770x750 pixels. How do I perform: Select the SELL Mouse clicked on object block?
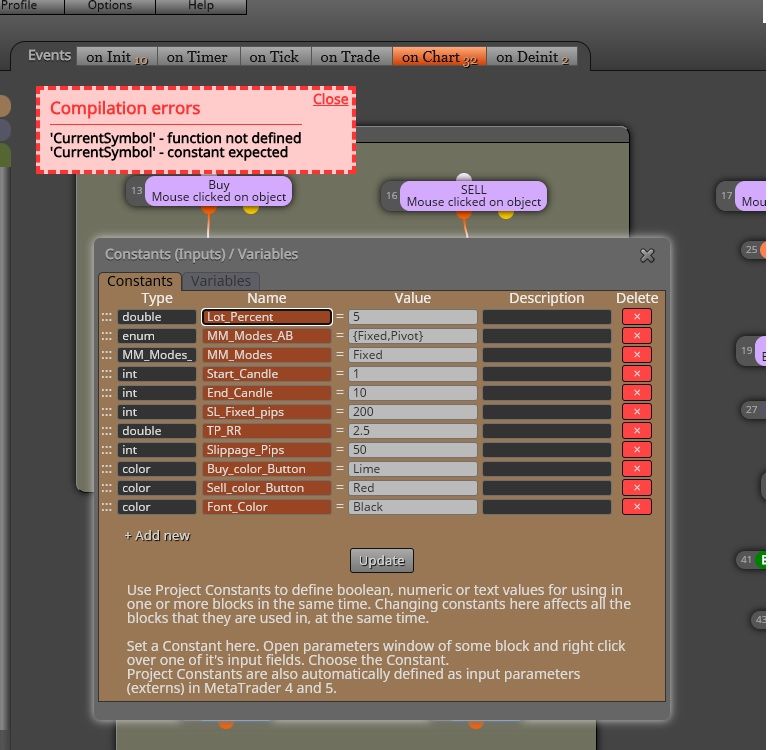click(x=473, y=196)
